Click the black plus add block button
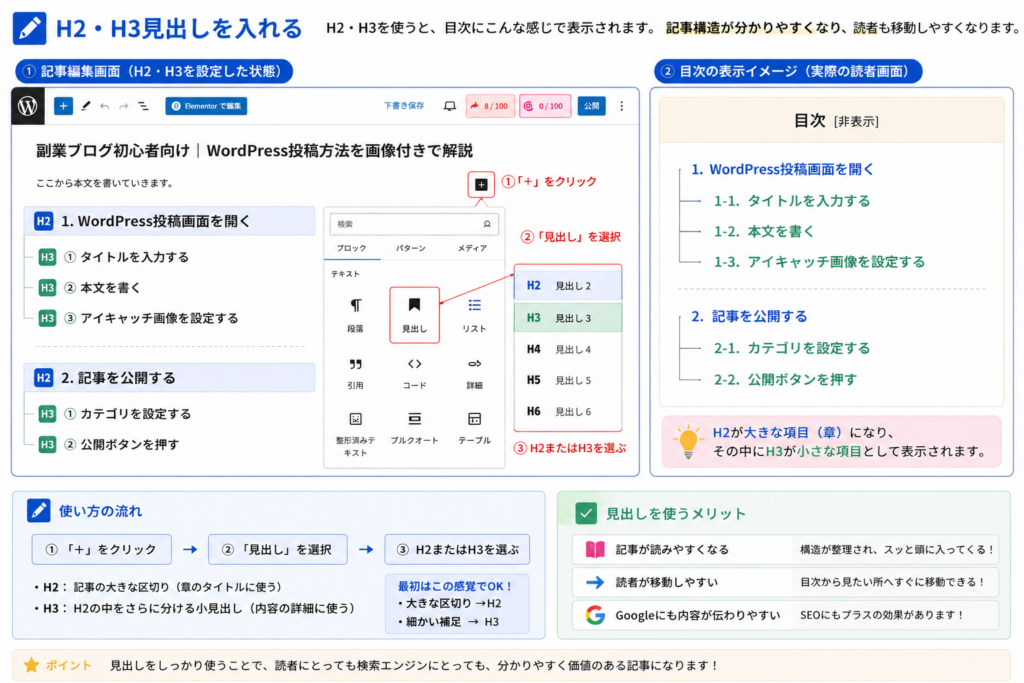This screenshot has width=1024, height=683. point(481,185)
